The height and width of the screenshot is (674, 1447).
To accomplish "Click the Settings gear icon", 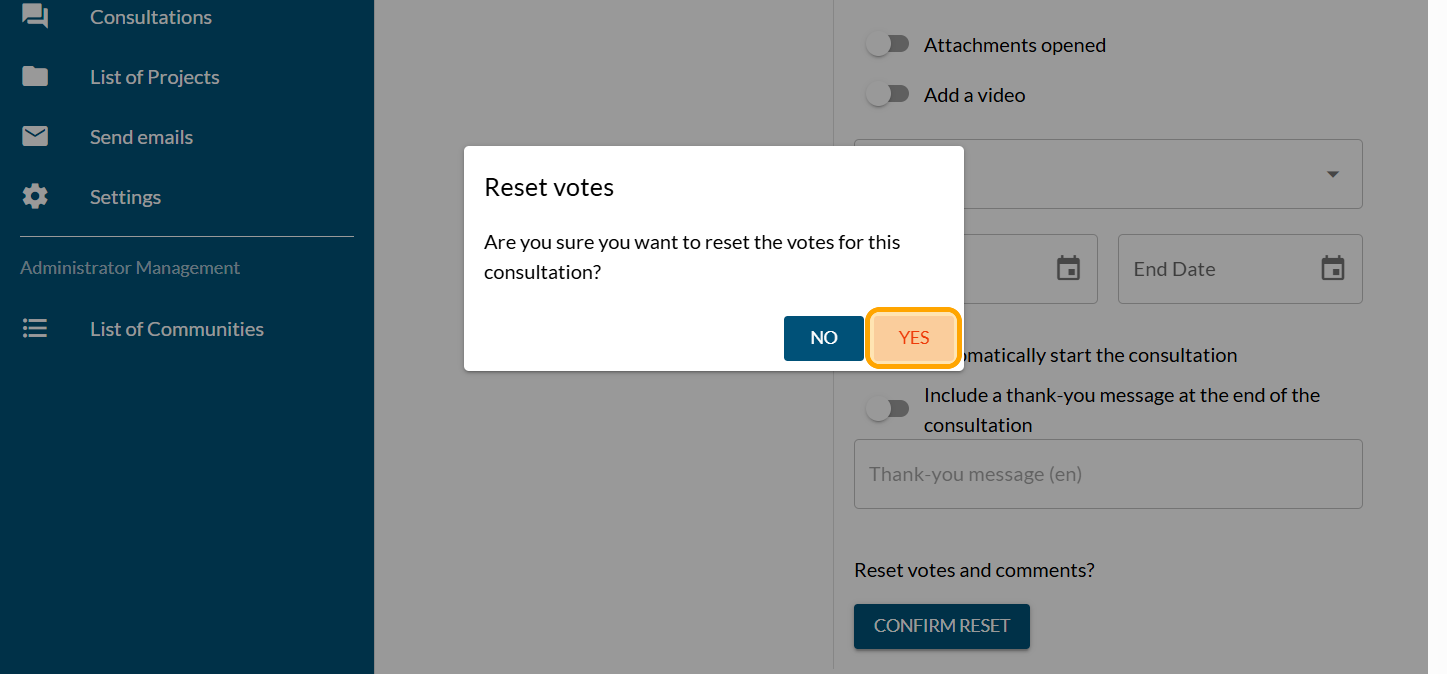I will coord(35,197).
